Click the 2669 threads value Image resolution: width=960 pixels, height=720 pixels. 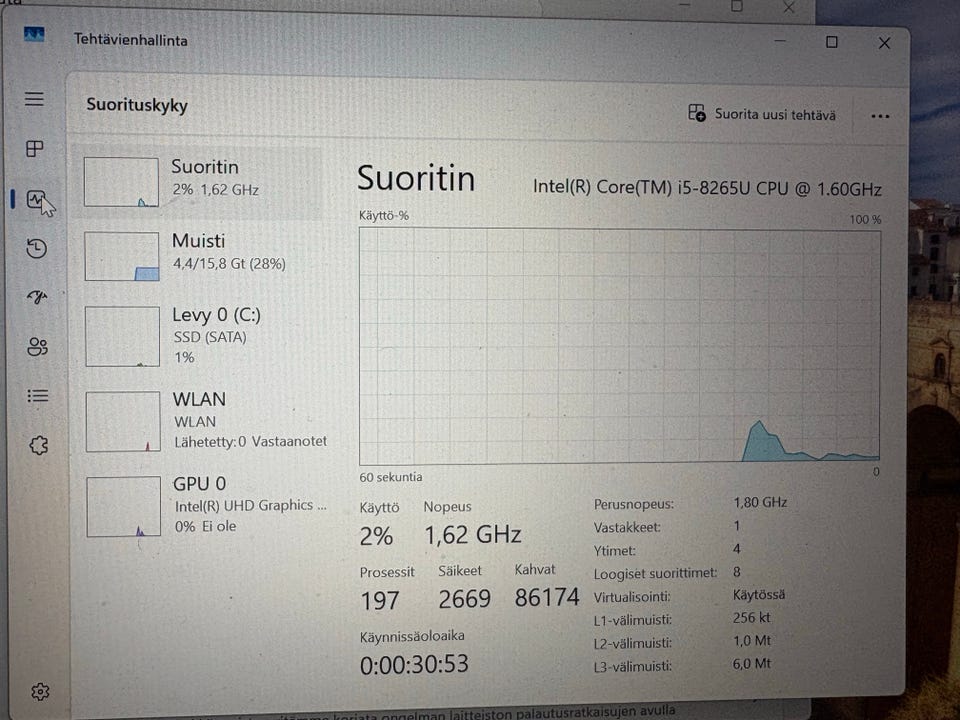465,599
